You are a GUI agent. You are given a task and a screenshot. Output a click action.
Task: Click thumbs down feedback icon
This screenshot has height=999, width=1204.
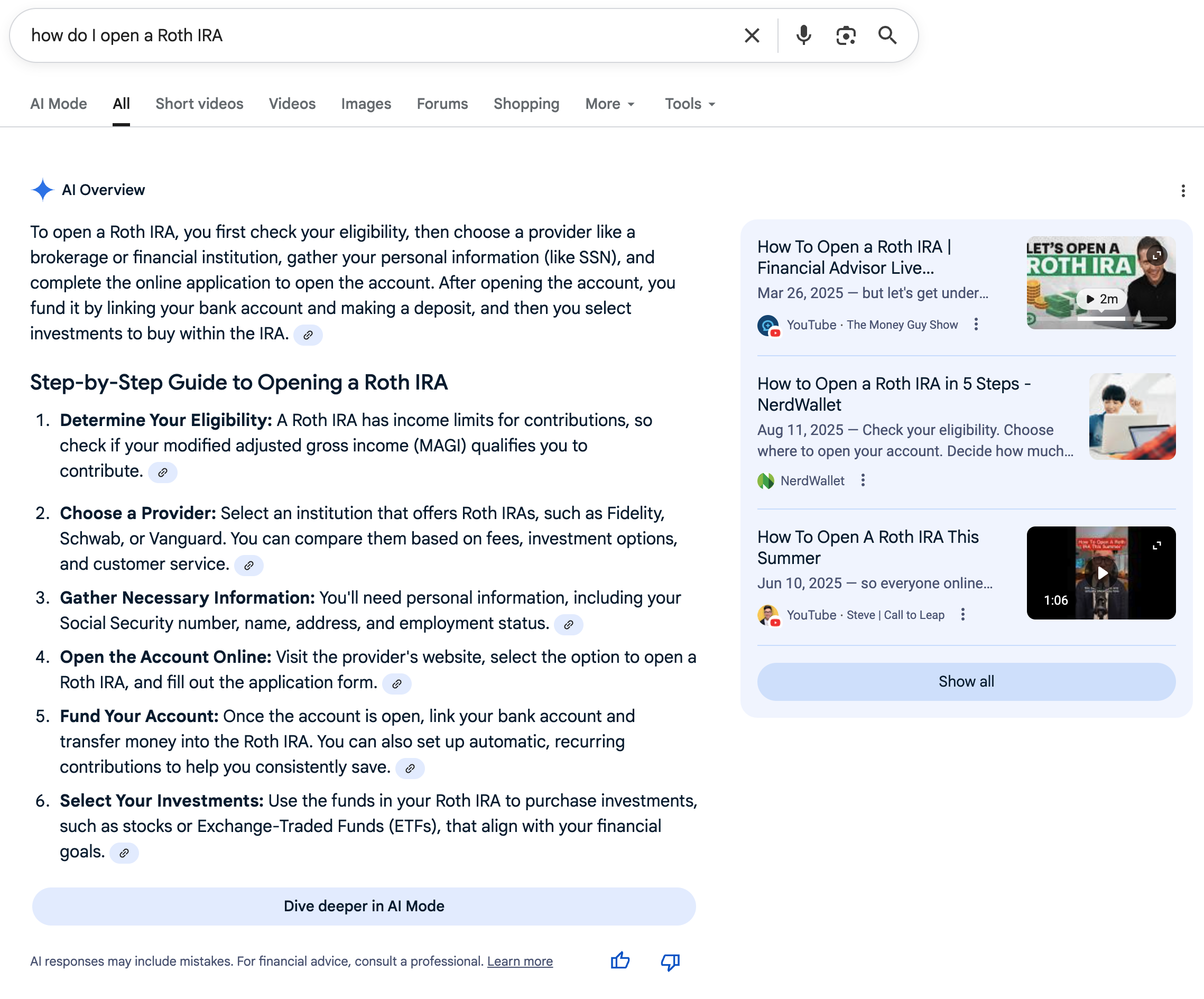(x=670, y=961)
